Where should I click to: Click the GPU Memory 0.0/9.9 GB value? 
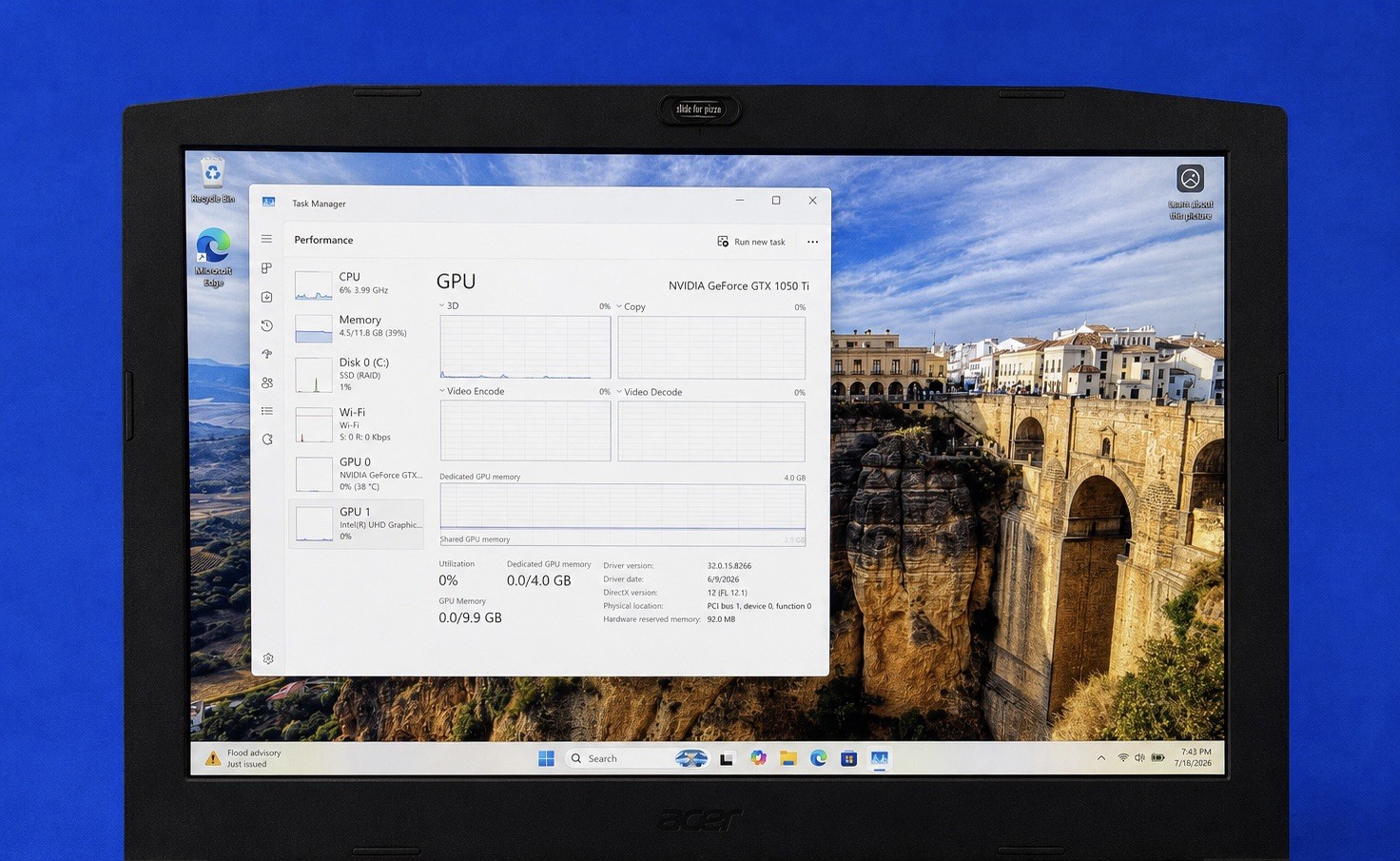[x=470, y=617]
